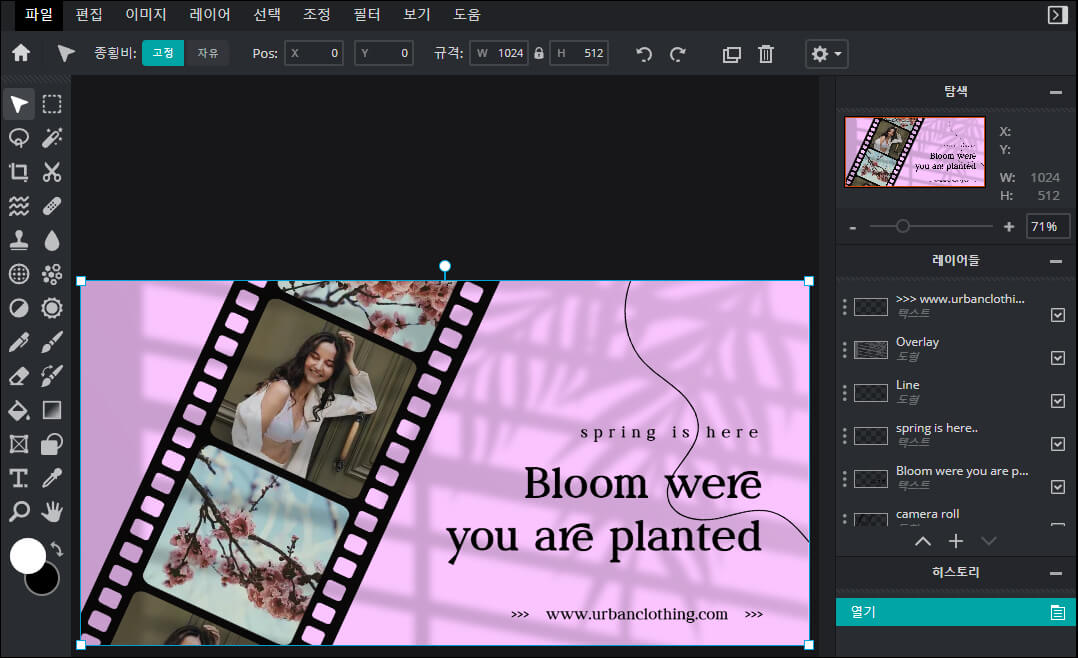Open the 필터 menu
Image resolution: width=1078 pixels, height=658 pixels.
pyautogui.click(x=367, y=14)
